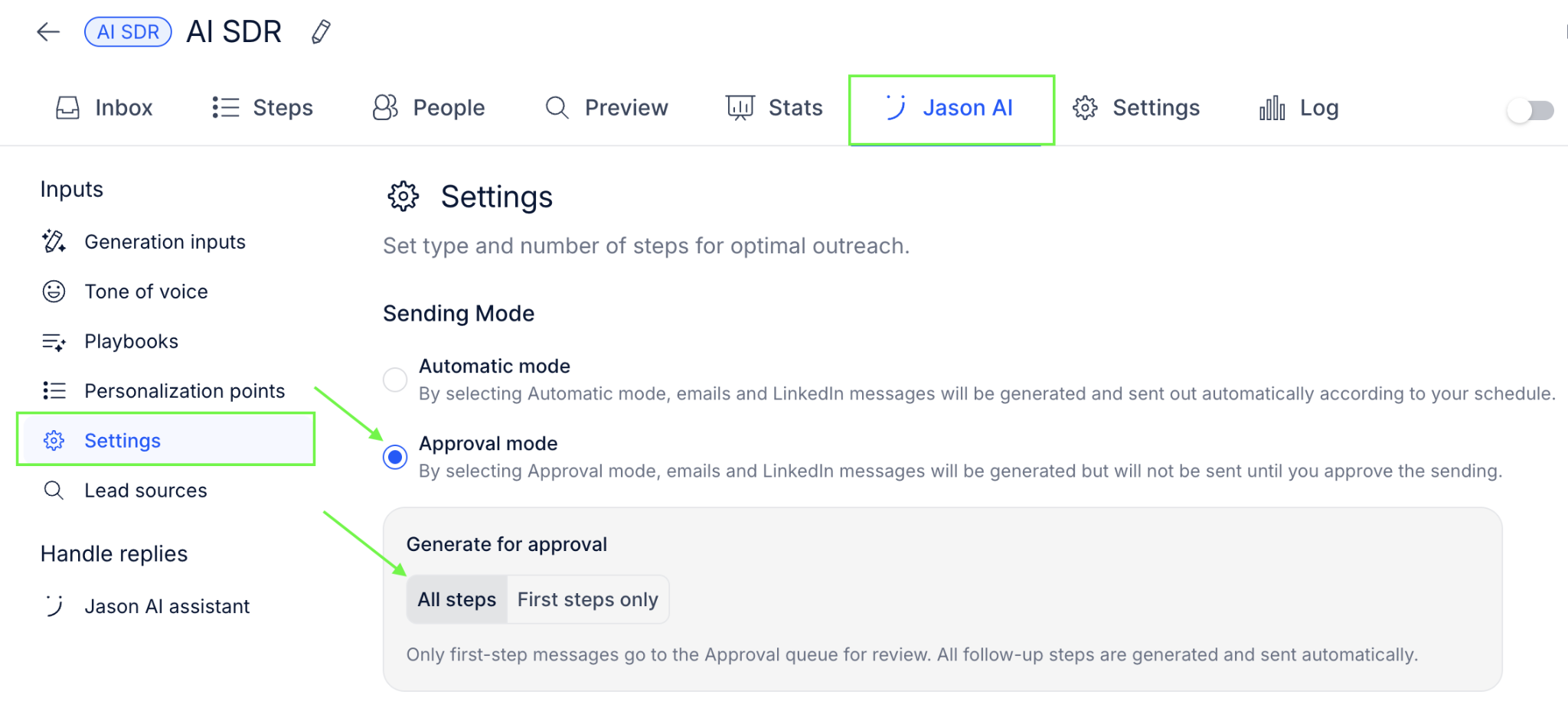Go to the People tab
Screen dimensions: 1568x724
429,108
